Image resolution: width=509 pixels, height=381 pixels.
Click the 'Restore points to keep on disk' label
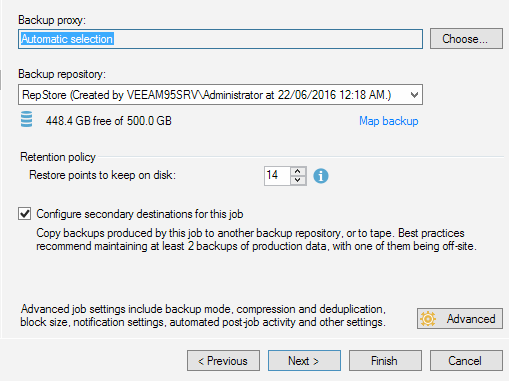pyautogui.click(x=102, y=175)
